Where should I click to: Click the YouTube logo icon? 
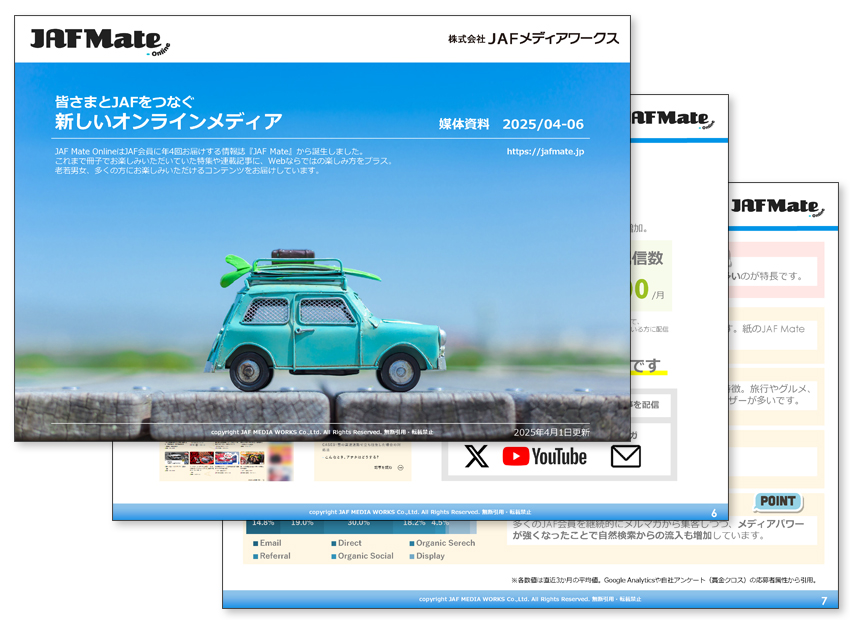[x=544, y=456]
